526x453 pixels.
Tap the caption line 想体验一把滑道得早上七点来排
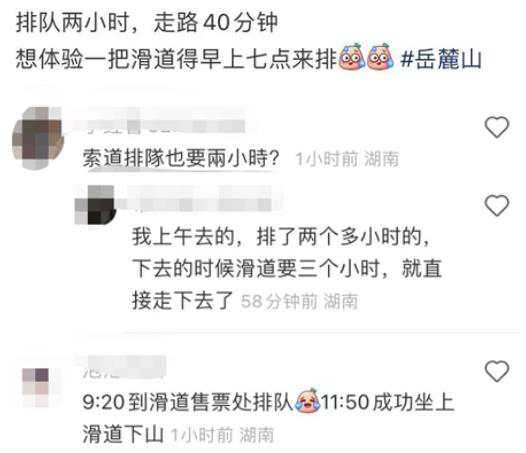pos(176,59)
